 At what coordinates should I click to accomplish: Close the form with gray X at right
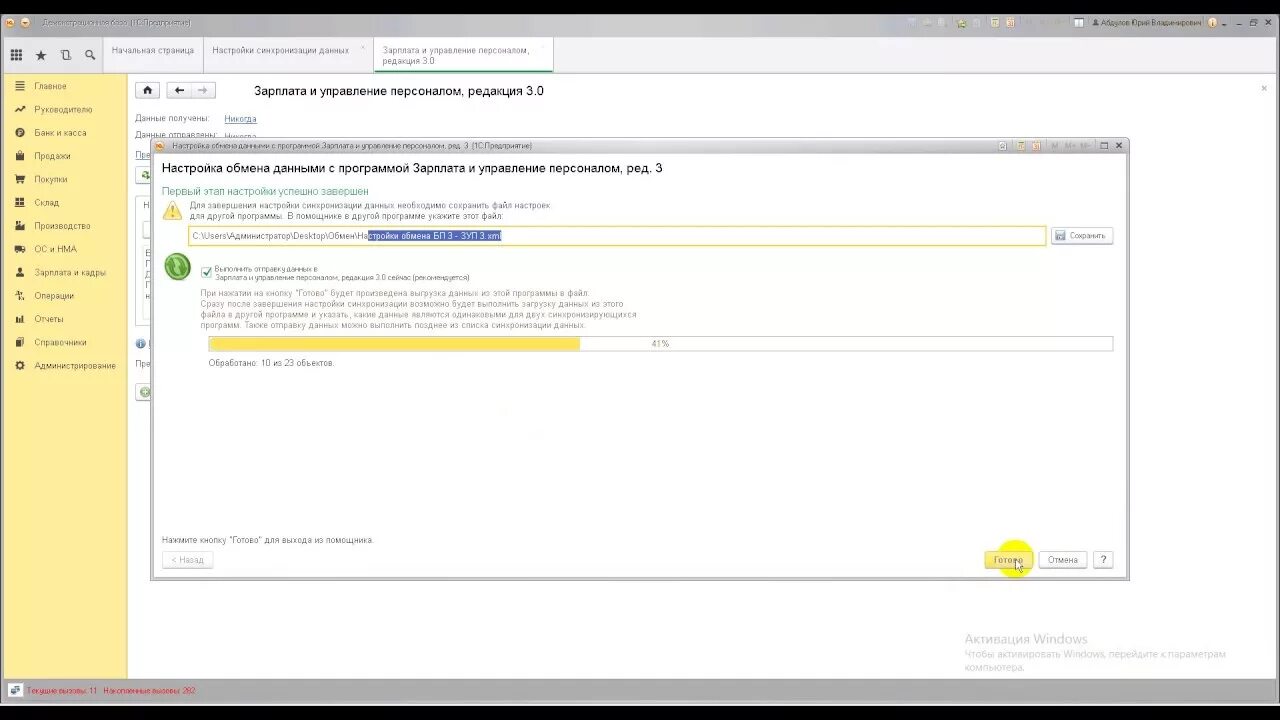pyautogui.click(x=1264, y=88)
